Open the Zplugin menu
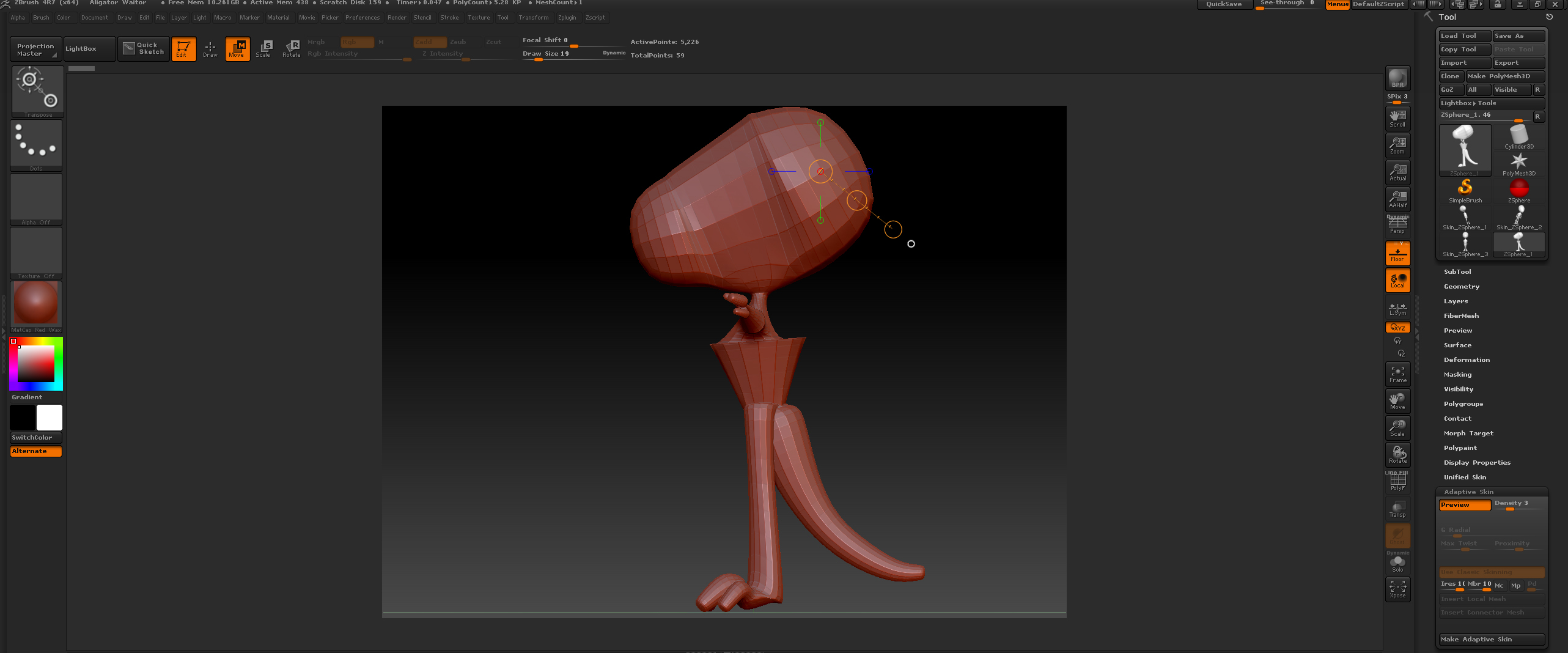Image resolution: width=1568 pixels, height=653 pixels. 567,18
